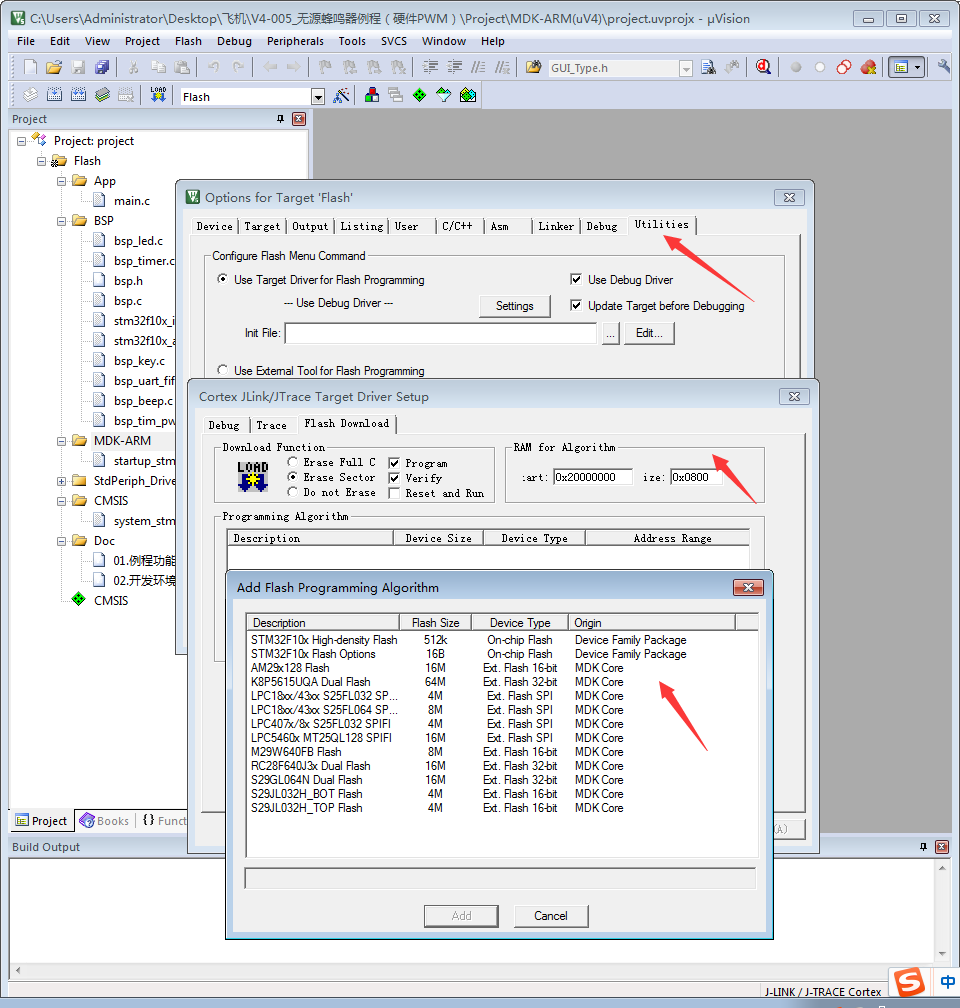Open Select Software Packs icon
Screen dimensions: 960x1008
click(x=443, y=96)
